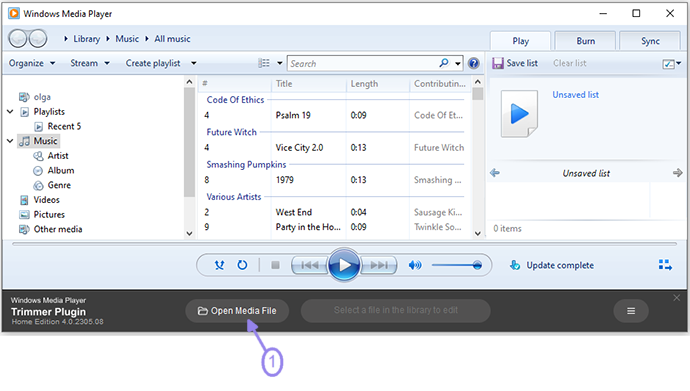Viewport: 690px width, 391px height.
Task: Click Open Media File button
Action: click(237, 311)
